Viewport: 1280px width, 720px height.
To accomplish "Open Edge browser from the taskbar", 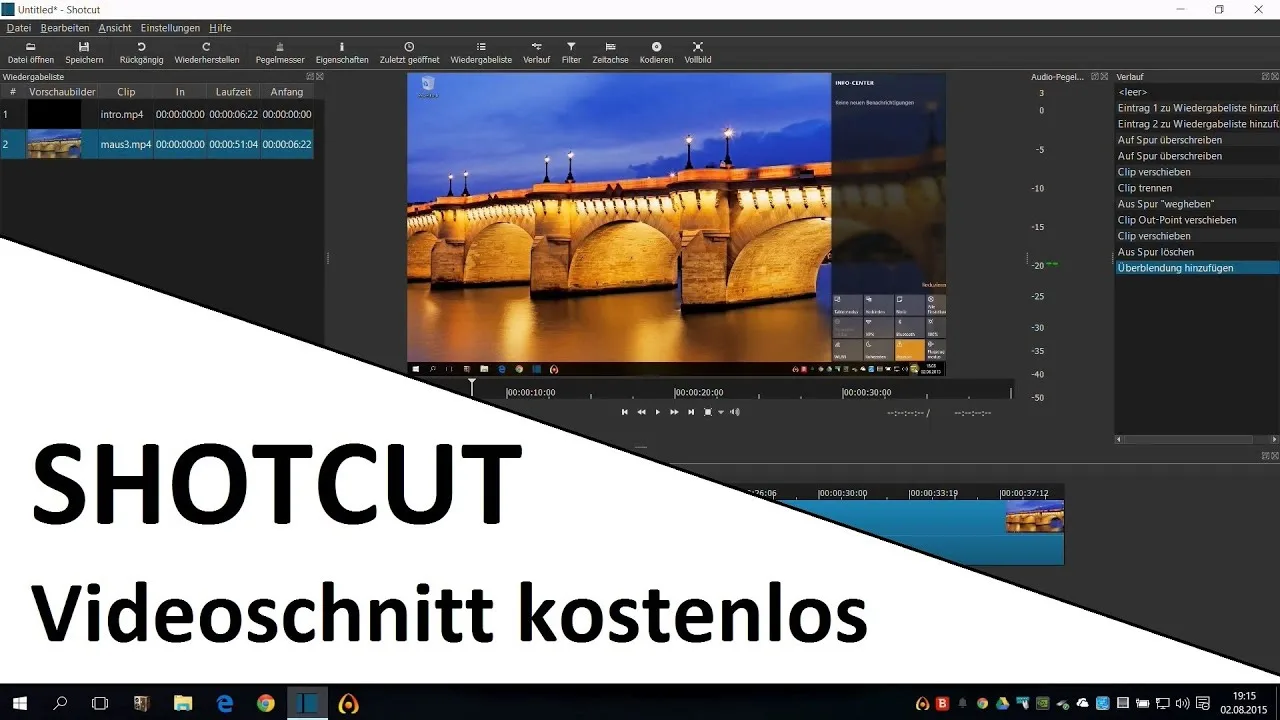I will pos(224,703).
